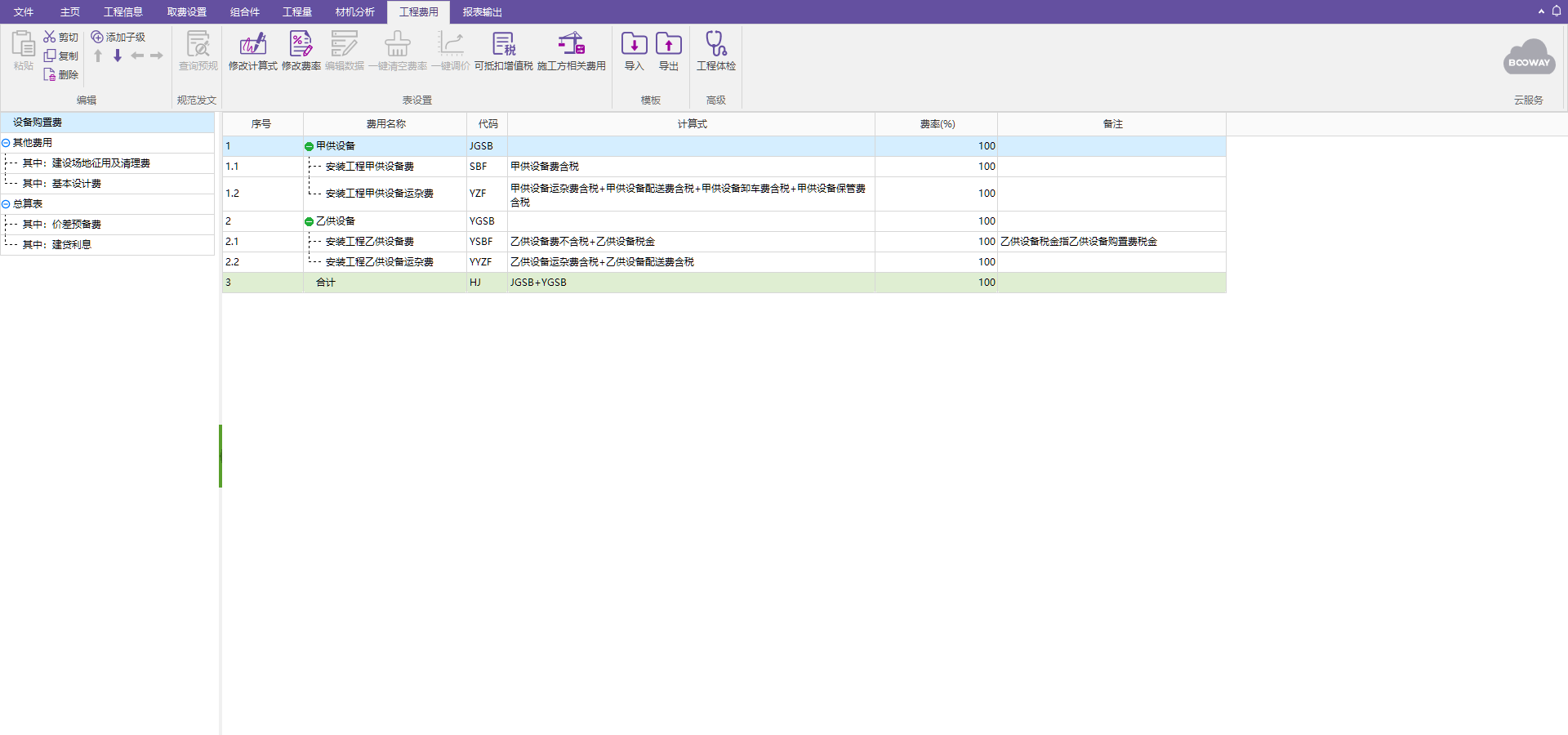
Task: Click the 代码 column header
Action: (x=488, y=124)
